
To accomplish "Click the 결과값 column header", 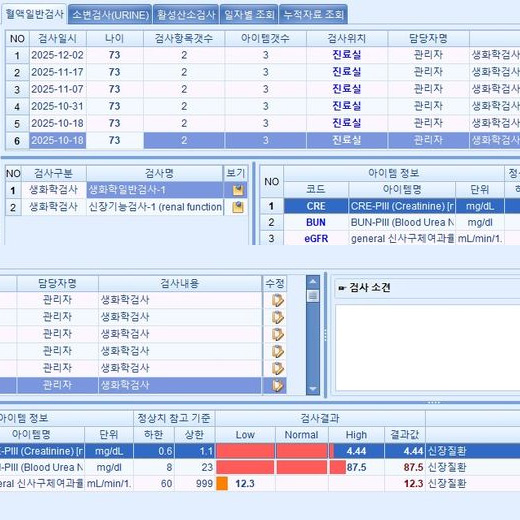I will click(x=405, y=435).
